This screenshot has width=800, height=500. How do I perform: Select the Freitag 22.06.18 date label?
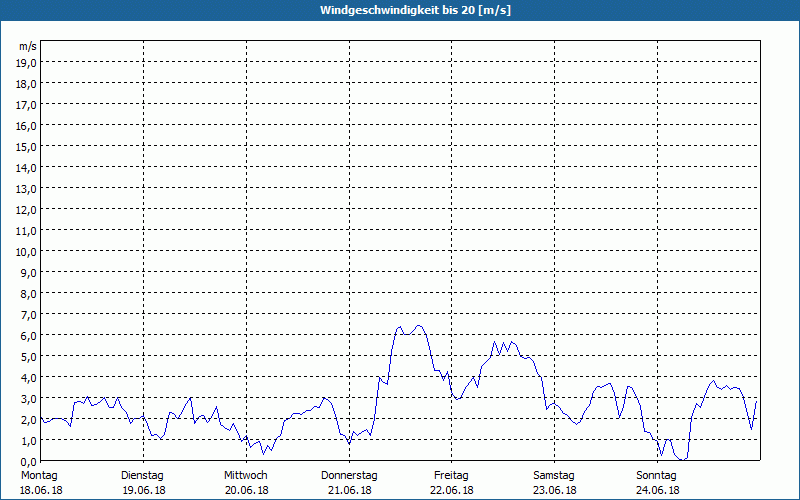click(x=452, y=483)
